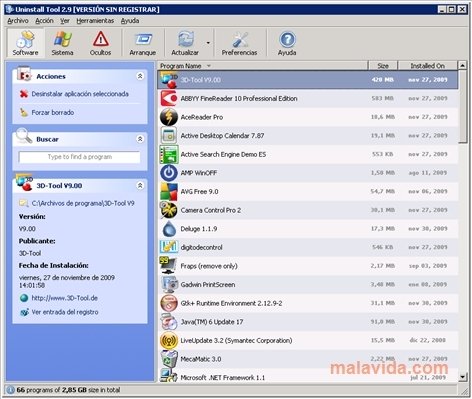
Task: Open the Herramientas menu
Action: [x=95, y=21]
